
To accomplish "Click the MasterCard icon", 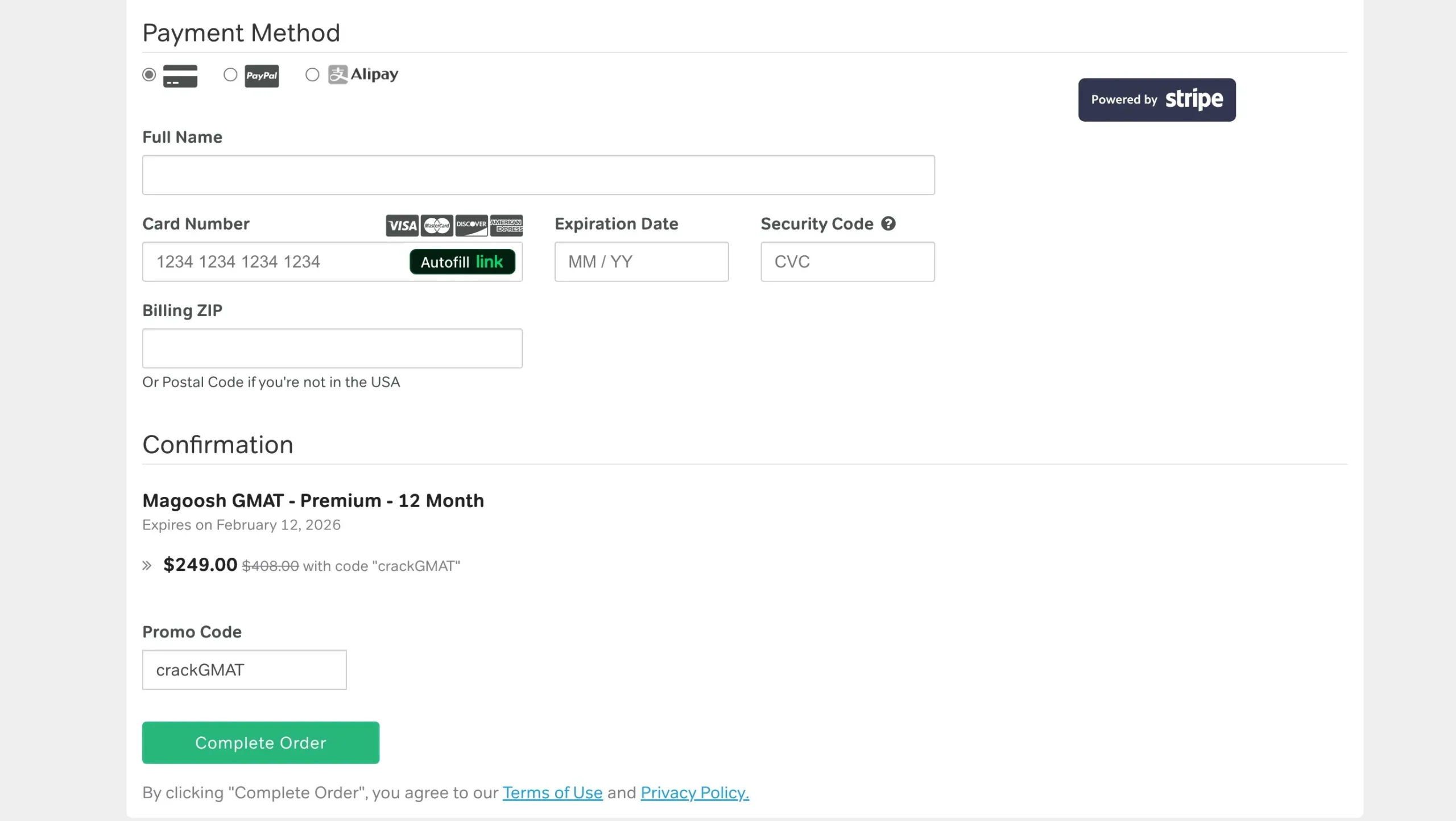I will (436, 225).
